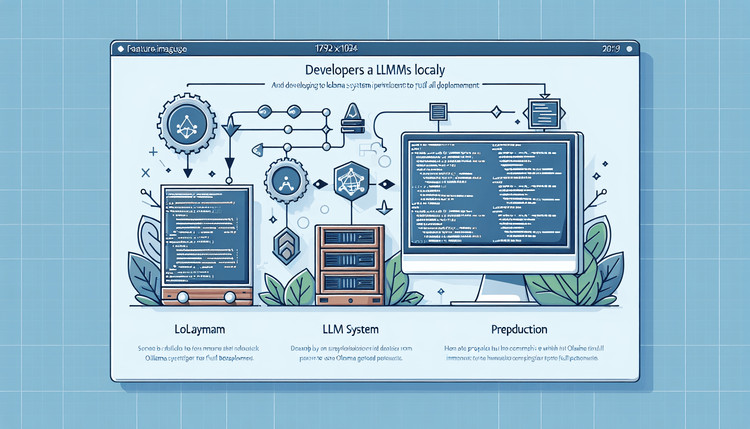Click inside the left terminal code window

pyautogui.click(x=206, y=235)
